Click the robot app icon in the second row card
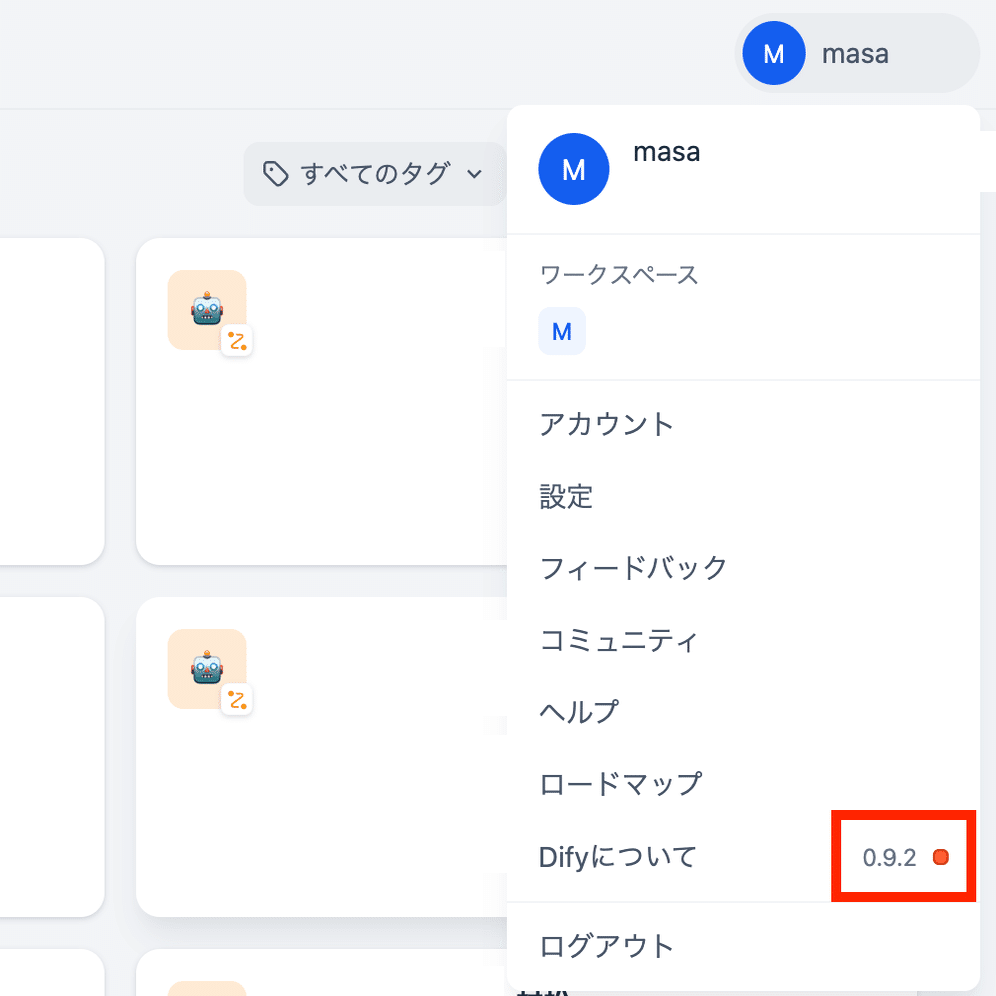The height and width of the screenshot is (996, 996). tap(207, 668)
